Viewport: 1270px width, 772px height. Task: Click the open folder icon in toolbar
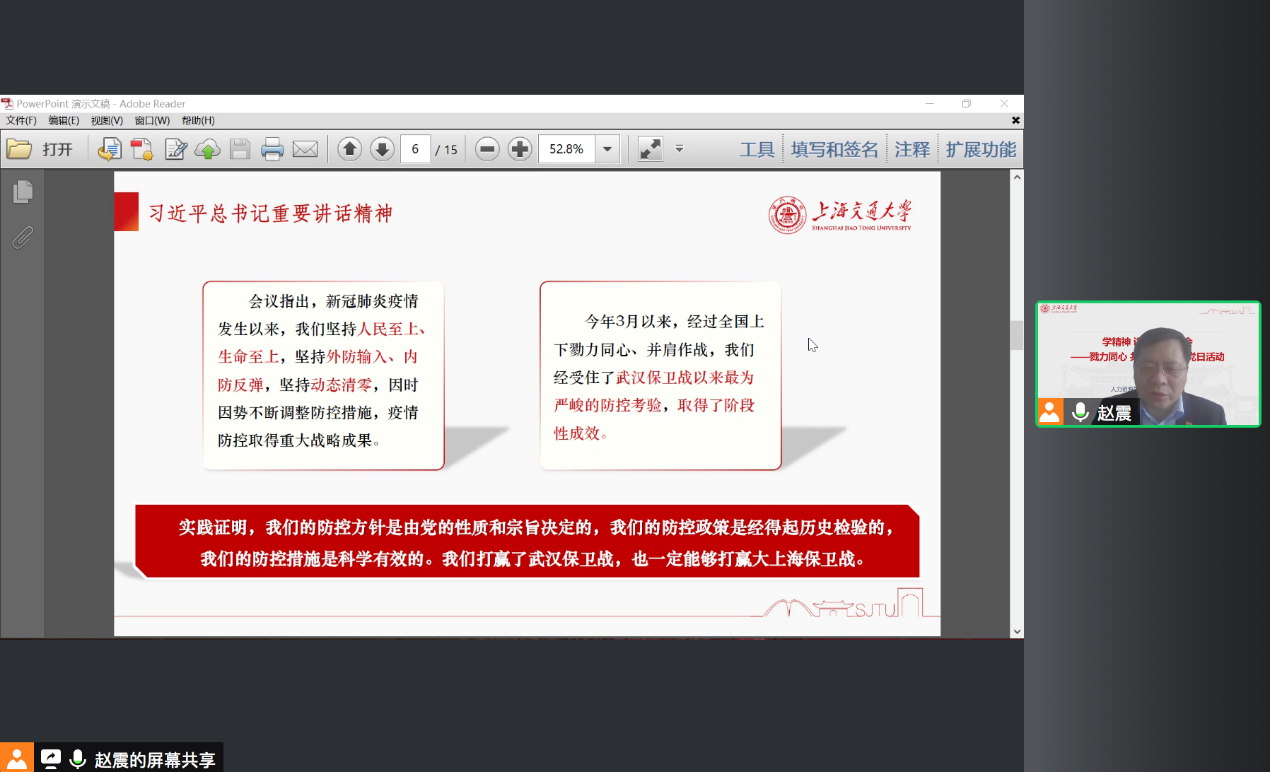(x=19, y=149)
